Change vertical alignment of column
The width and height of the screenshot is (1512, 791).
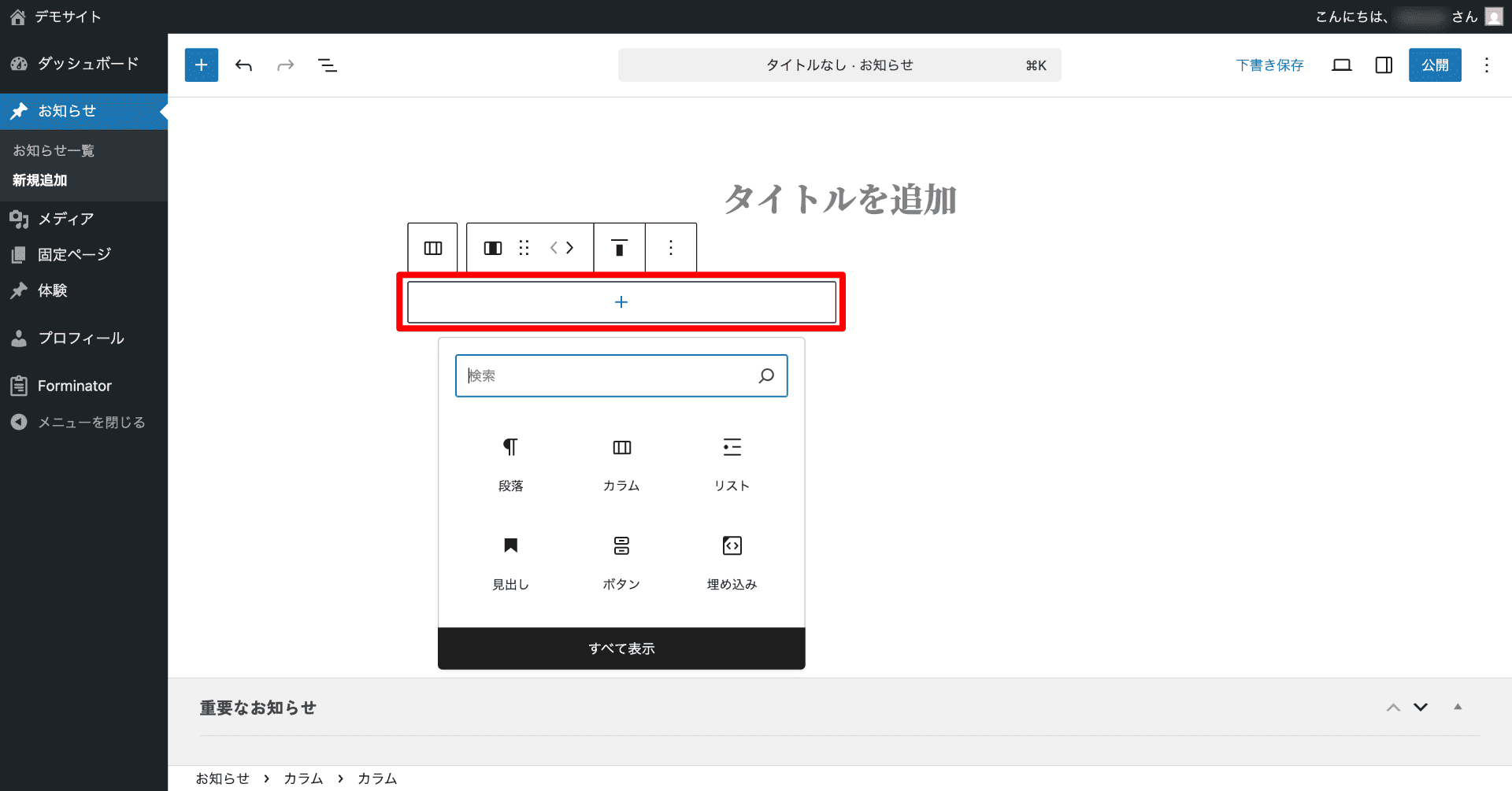620,248
